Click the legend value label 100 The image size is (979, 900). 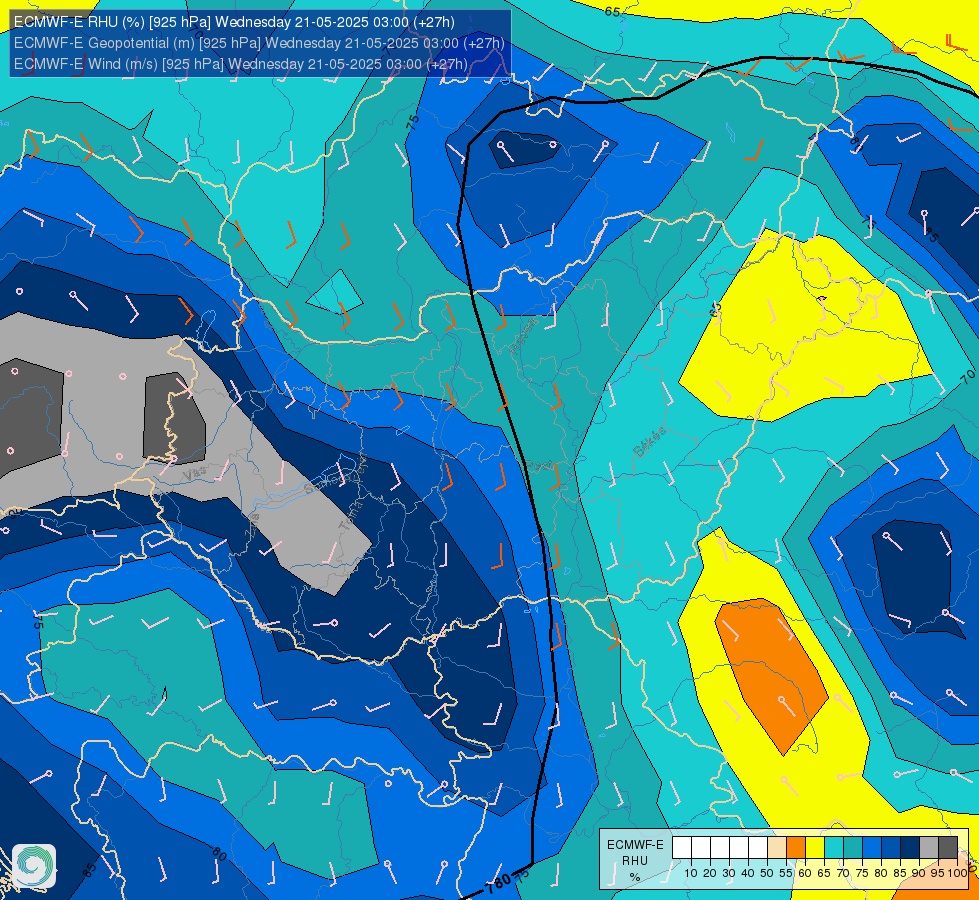958,874
